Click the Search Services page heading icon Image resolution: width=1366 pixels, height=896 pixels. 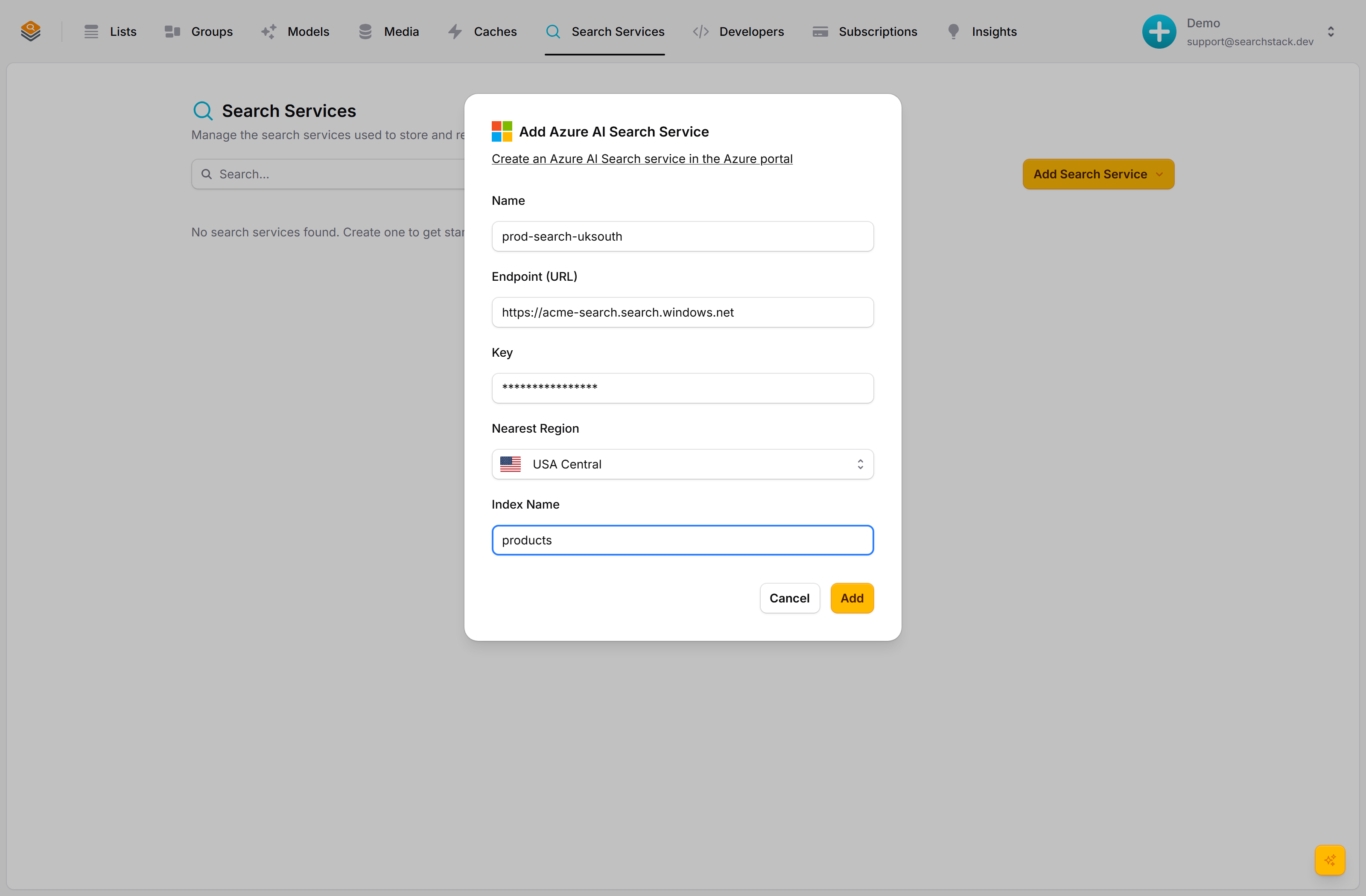(203, 110)
